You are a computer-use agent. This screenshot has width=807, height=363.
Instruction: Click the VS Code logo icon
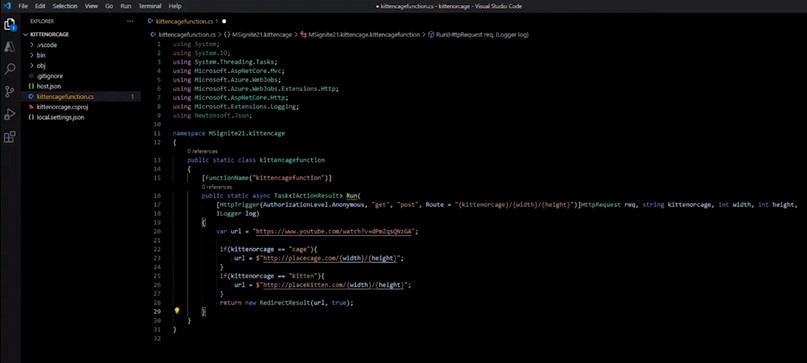coord(7,6)
